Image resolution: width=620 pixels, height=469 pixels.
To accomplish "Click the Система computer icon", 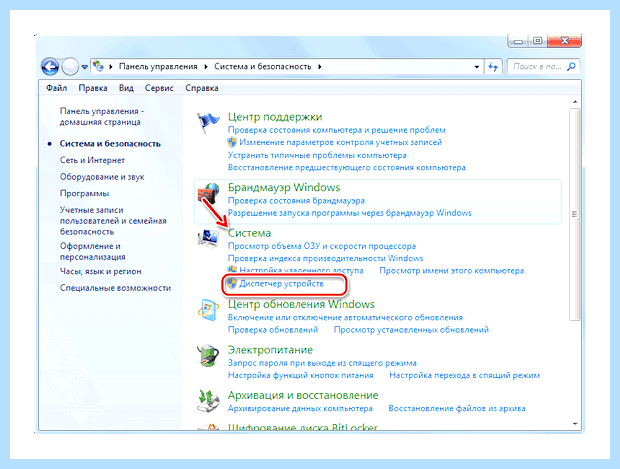I will click(x=208, y=238).
